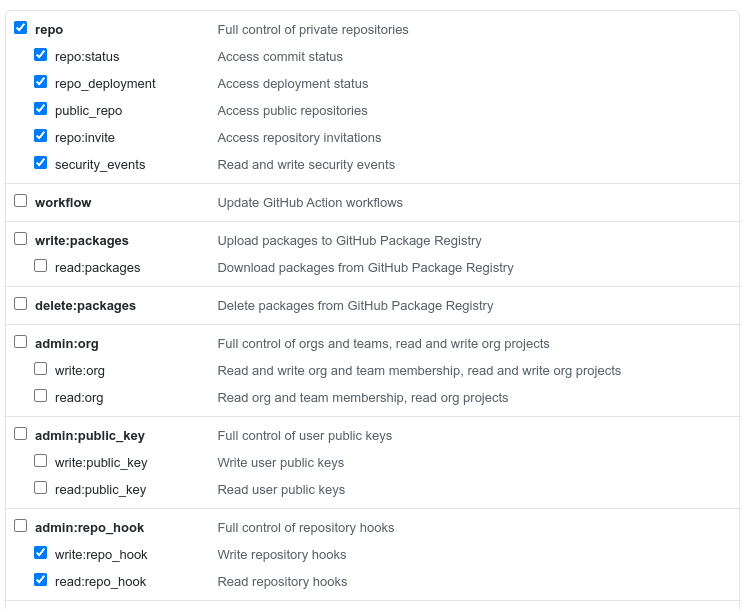Uncheck write:repo_hook scope
Viewport: 750px width, 609px height.
point(41,553)
